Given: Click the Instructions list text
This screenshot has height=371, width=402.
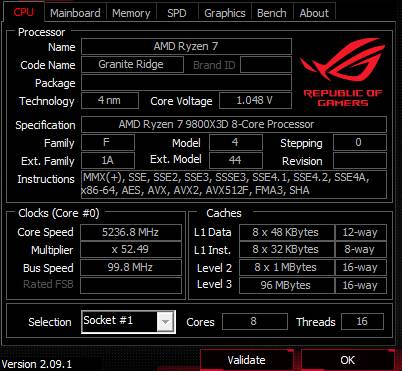Looking at the screenshot, I should [234, 184].
